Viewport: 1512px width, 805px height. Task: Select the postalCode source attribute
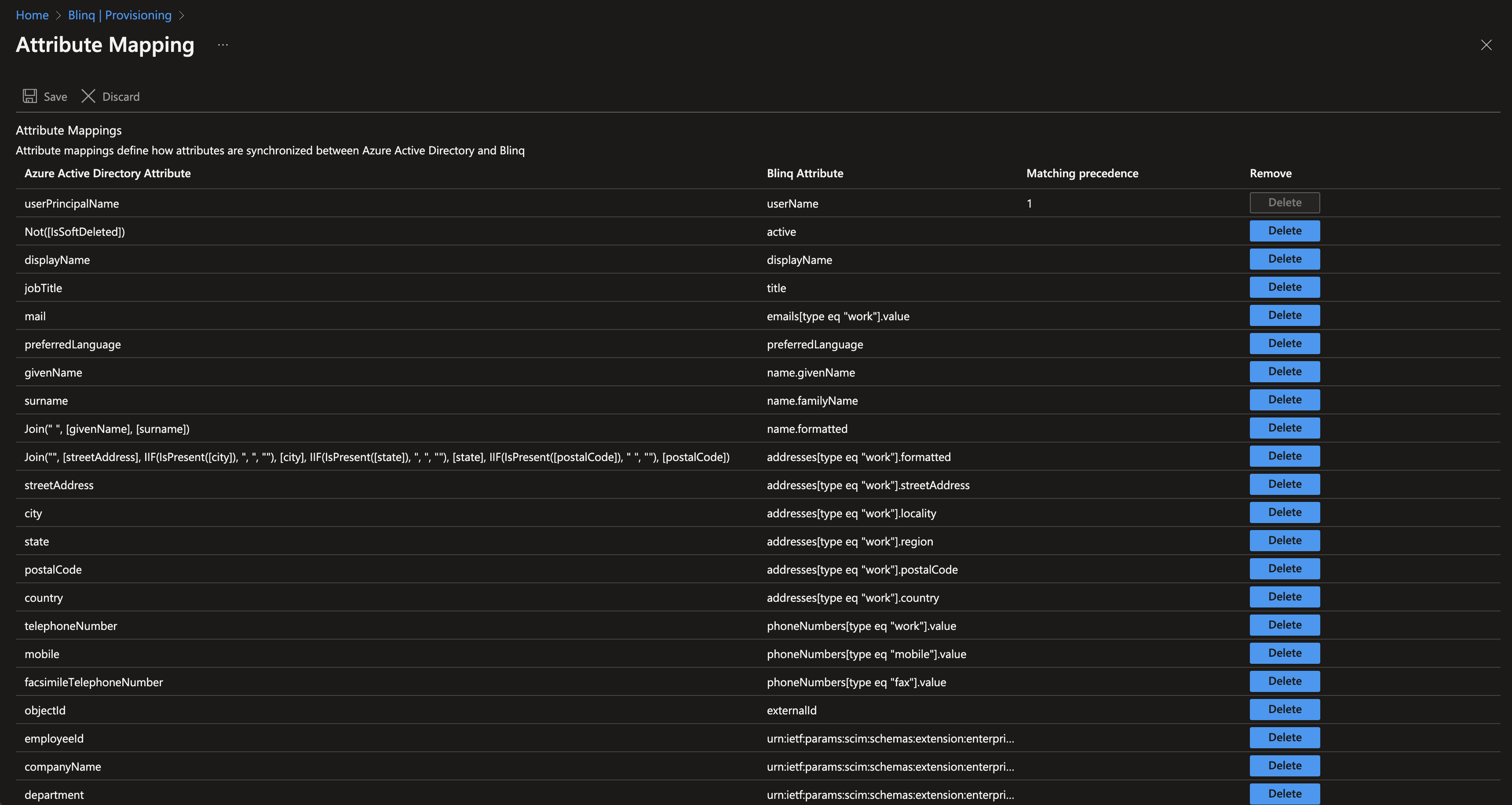pyautogui.click(x=53, y=570)
